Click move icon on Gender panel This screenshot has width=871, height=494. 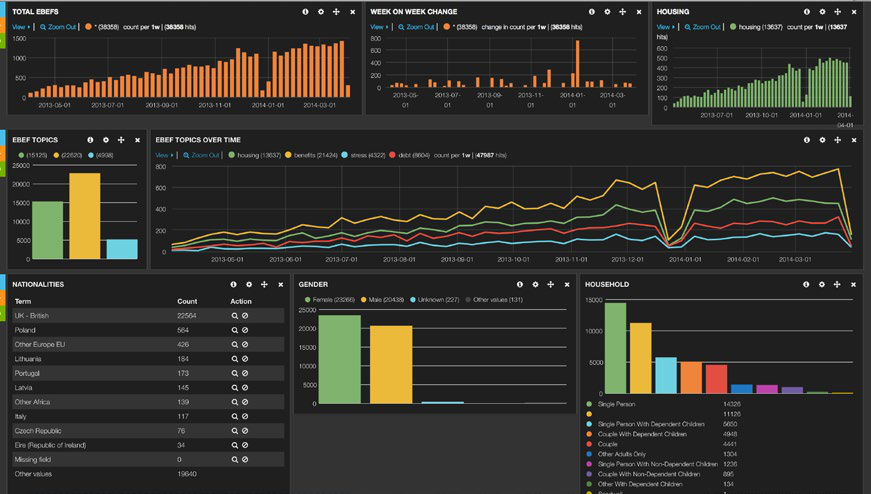point(550,285)
